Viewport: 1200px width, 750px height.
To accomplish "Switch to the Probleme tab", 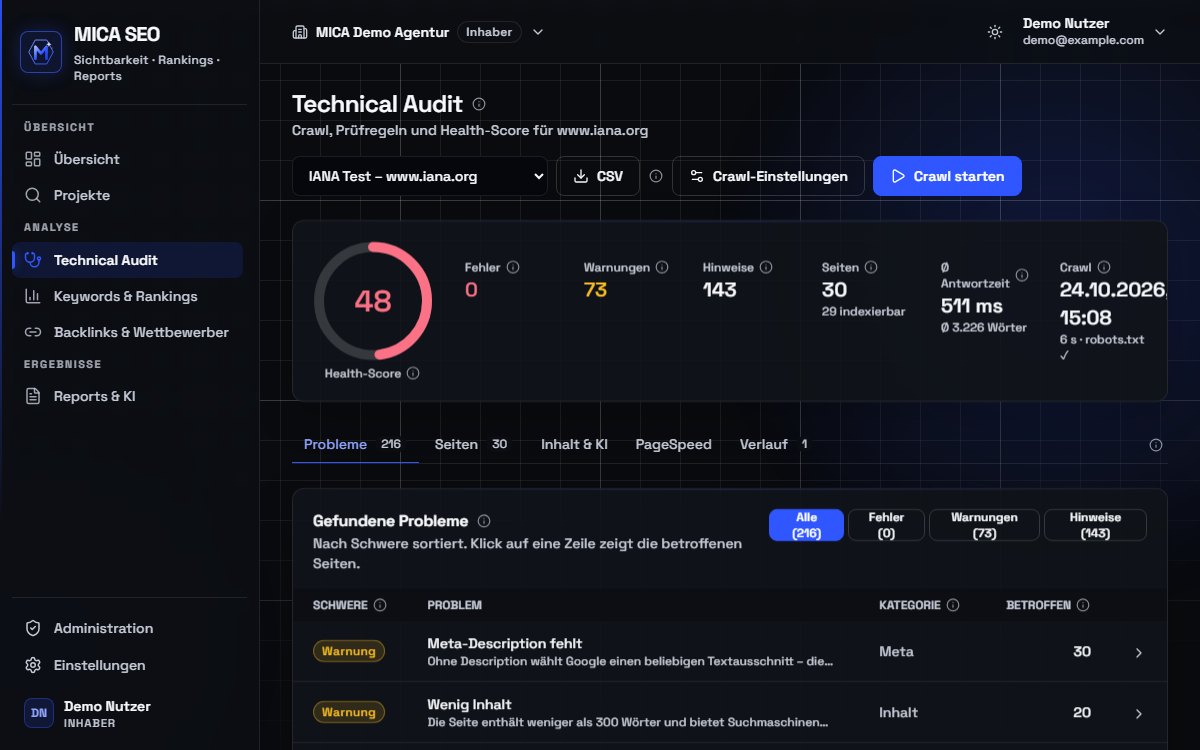I will click(x=355, y=444).
